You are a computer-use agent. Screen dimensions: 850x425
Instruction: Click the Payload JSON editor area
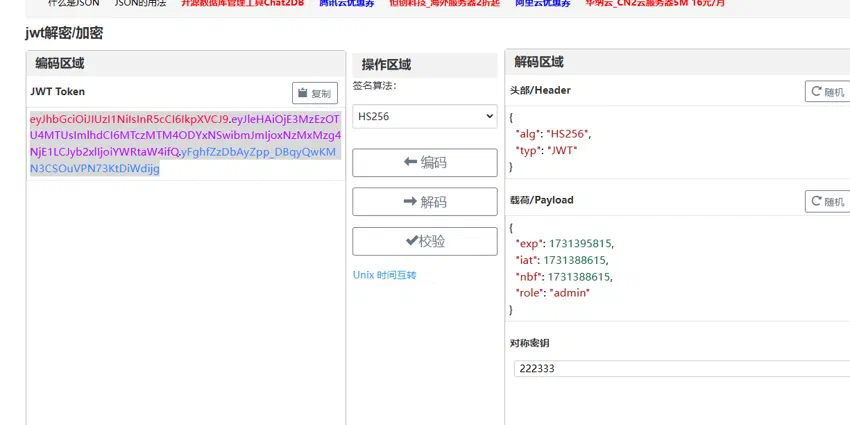(x=678, y=268)
